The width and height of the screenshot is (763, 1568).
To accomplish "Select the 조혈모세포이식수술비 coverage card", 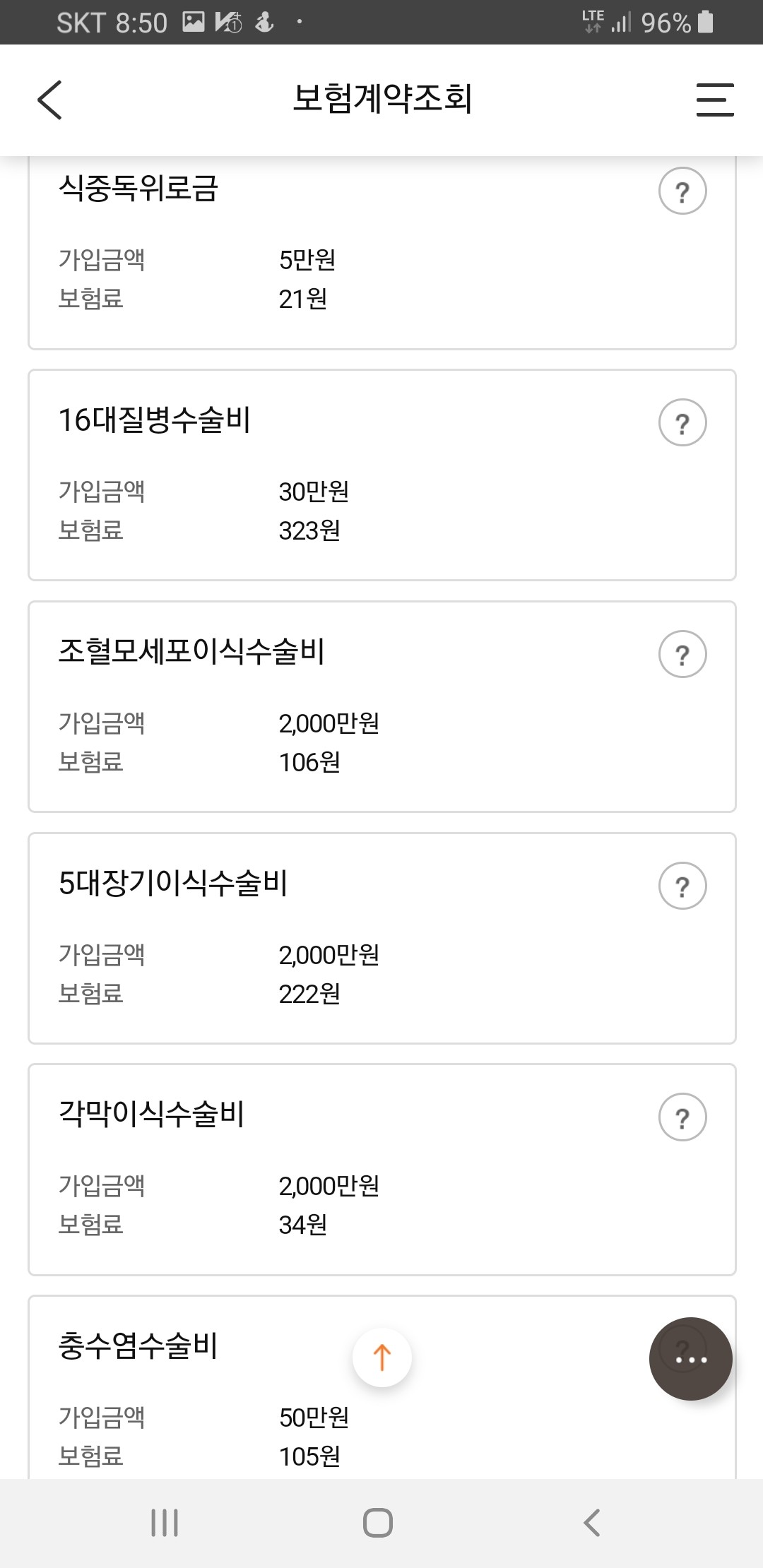I will [x=382, y=707].
